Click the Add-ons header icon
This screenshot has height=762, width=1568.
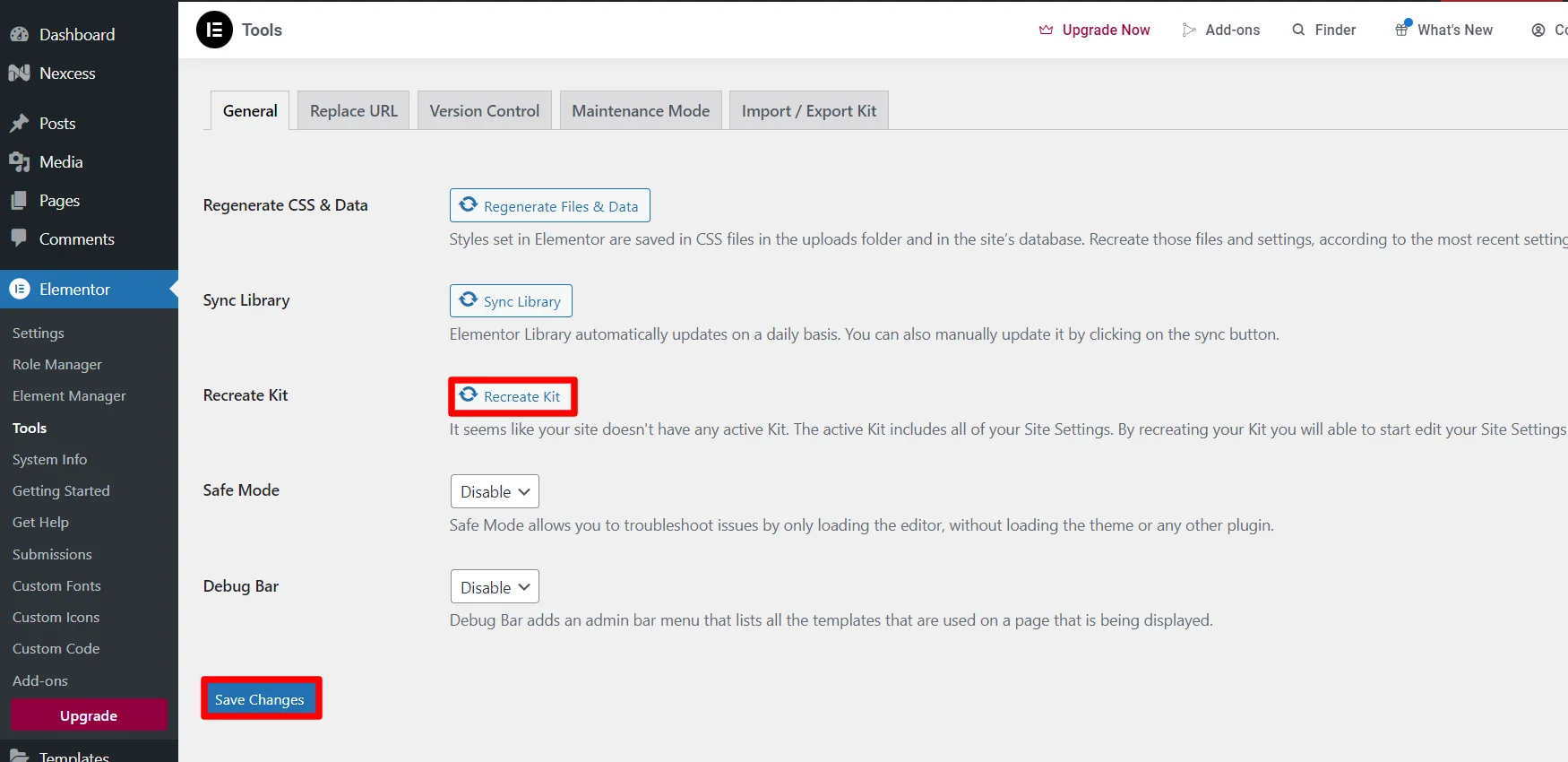[1189, 30]
